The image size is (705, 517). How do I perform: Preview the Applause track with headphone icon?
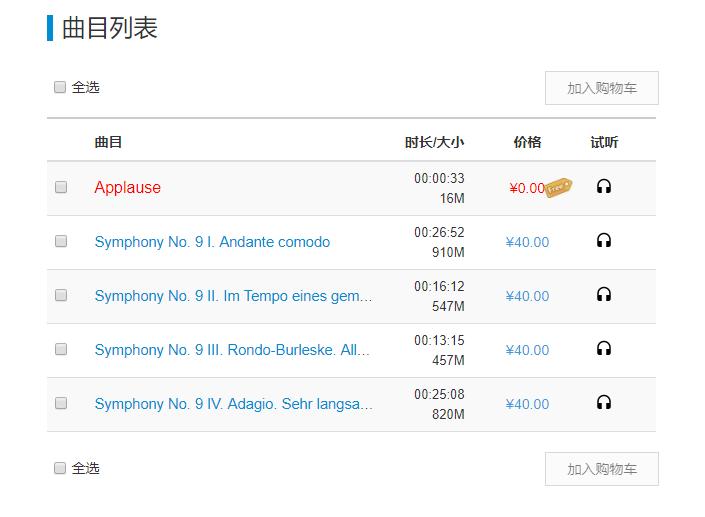603,186
